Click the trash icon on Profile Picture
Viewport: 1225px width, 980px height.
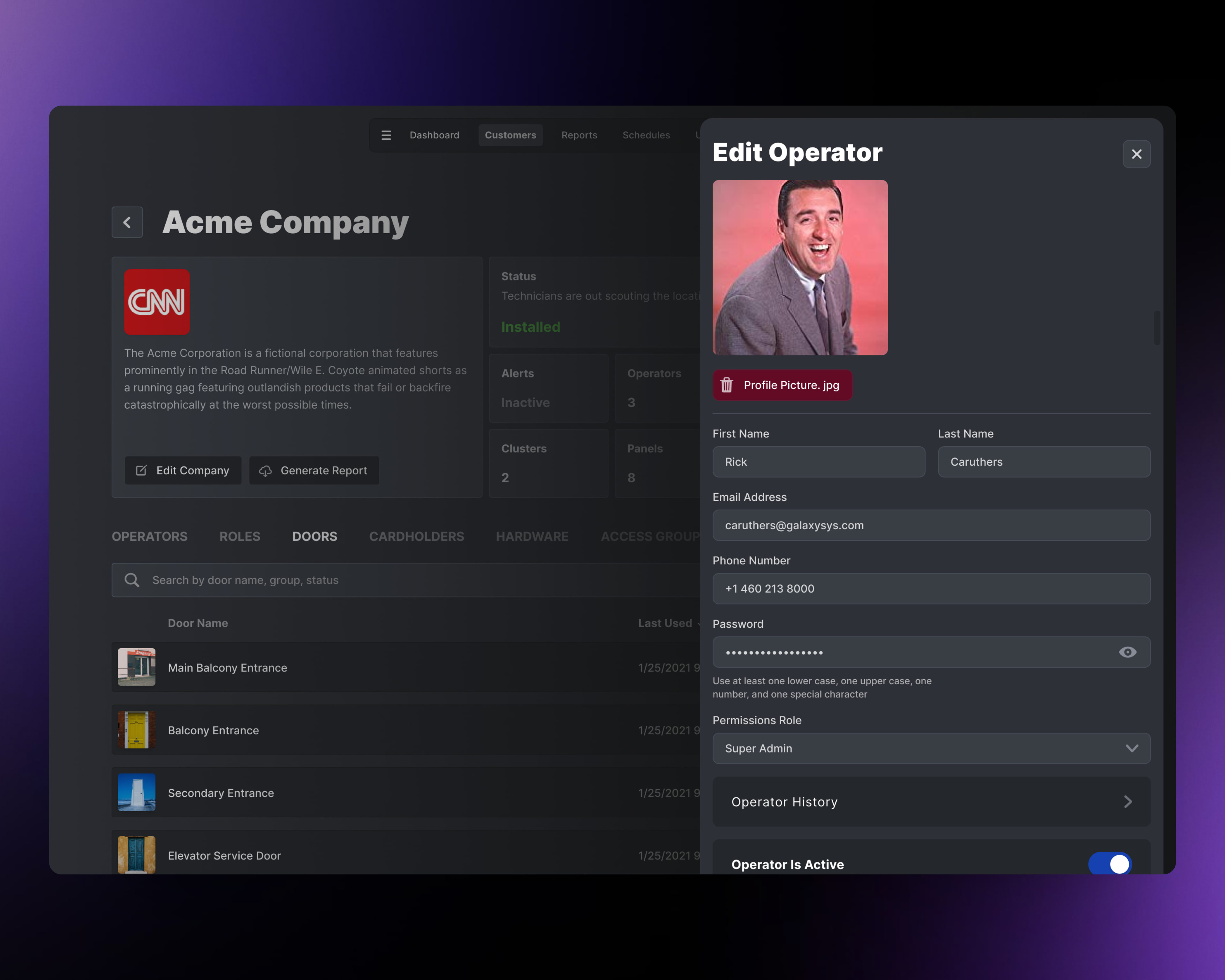point(727,385)
